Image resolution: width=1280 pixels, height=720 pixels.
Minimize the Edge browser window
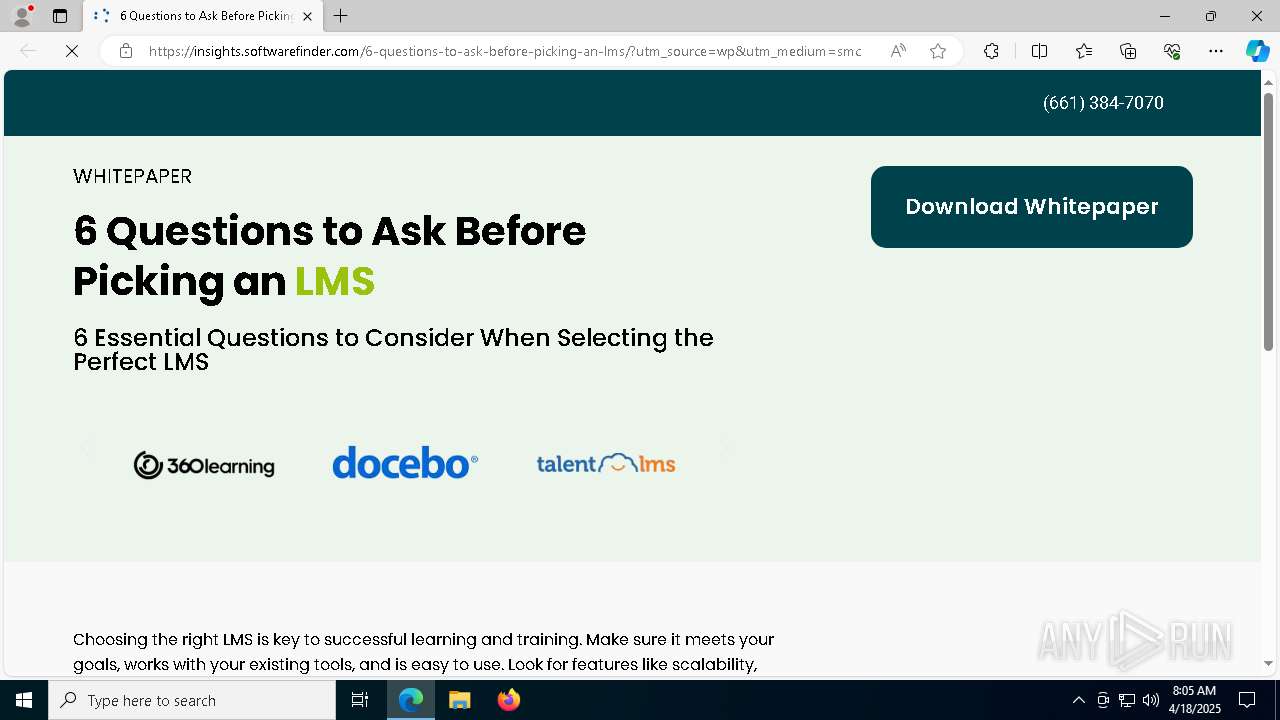tap(1164, 16)
